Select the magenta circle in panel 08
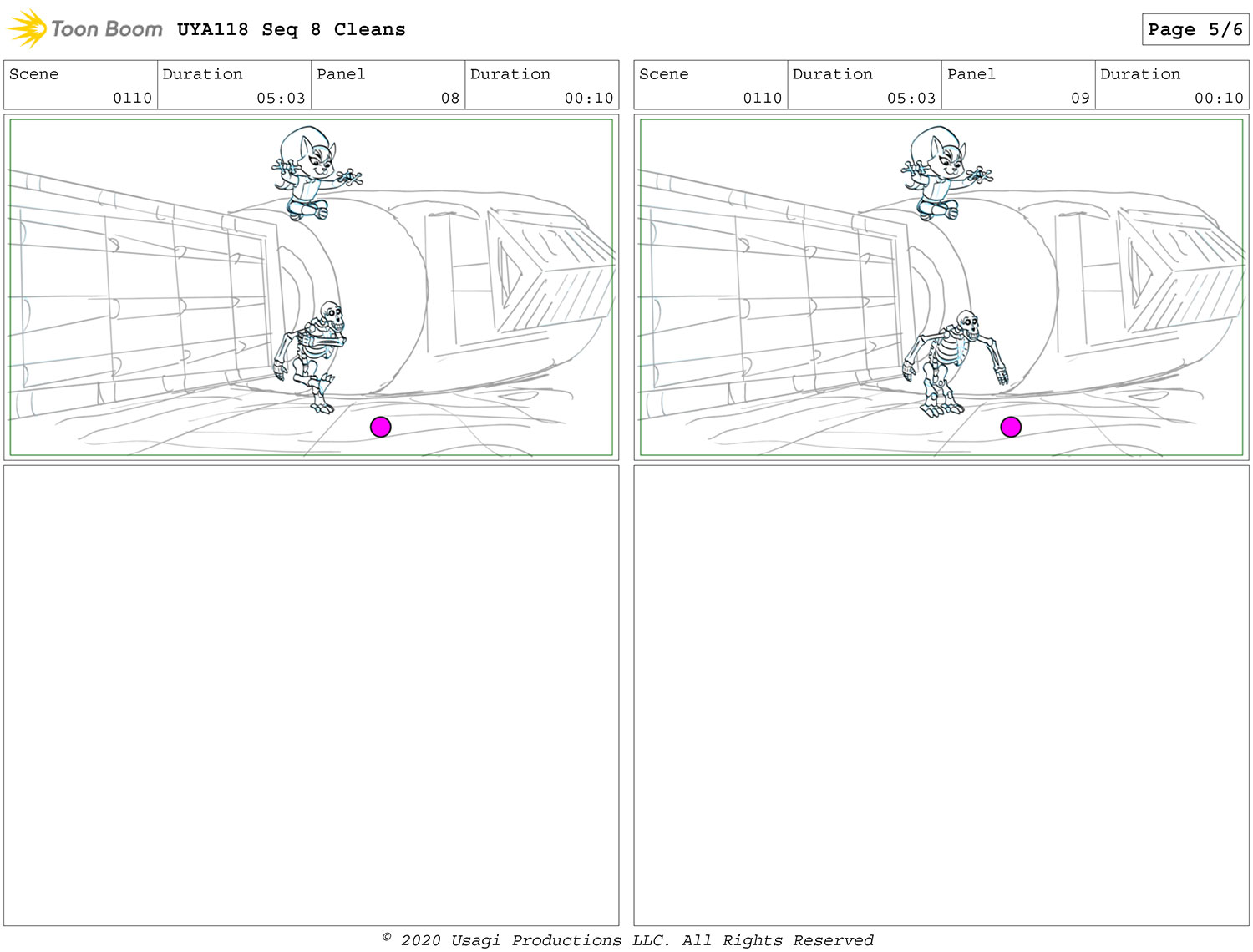 click(381, 427)
